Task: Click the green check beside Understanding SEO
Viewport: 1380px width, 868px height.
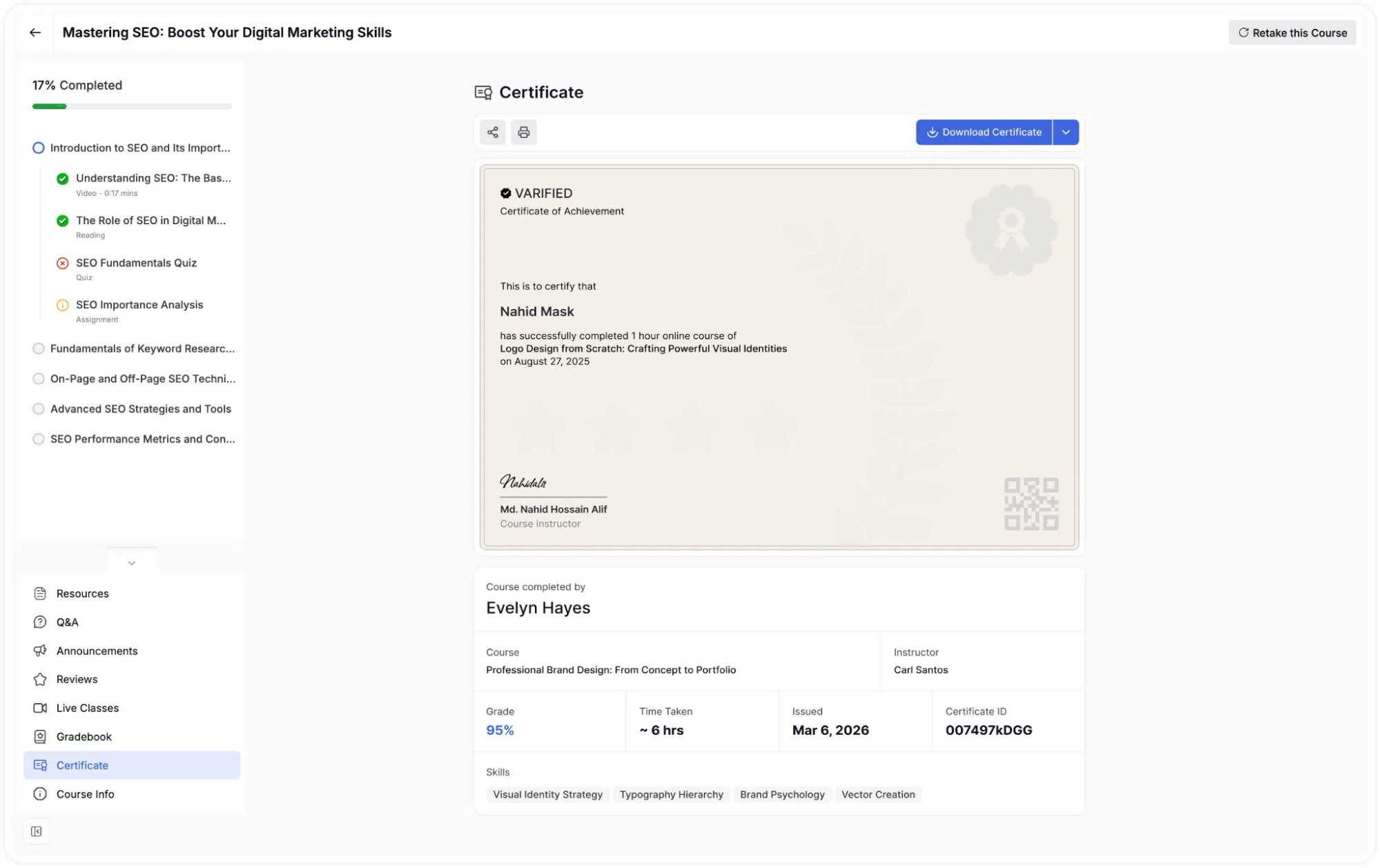Action: (62, 179)
